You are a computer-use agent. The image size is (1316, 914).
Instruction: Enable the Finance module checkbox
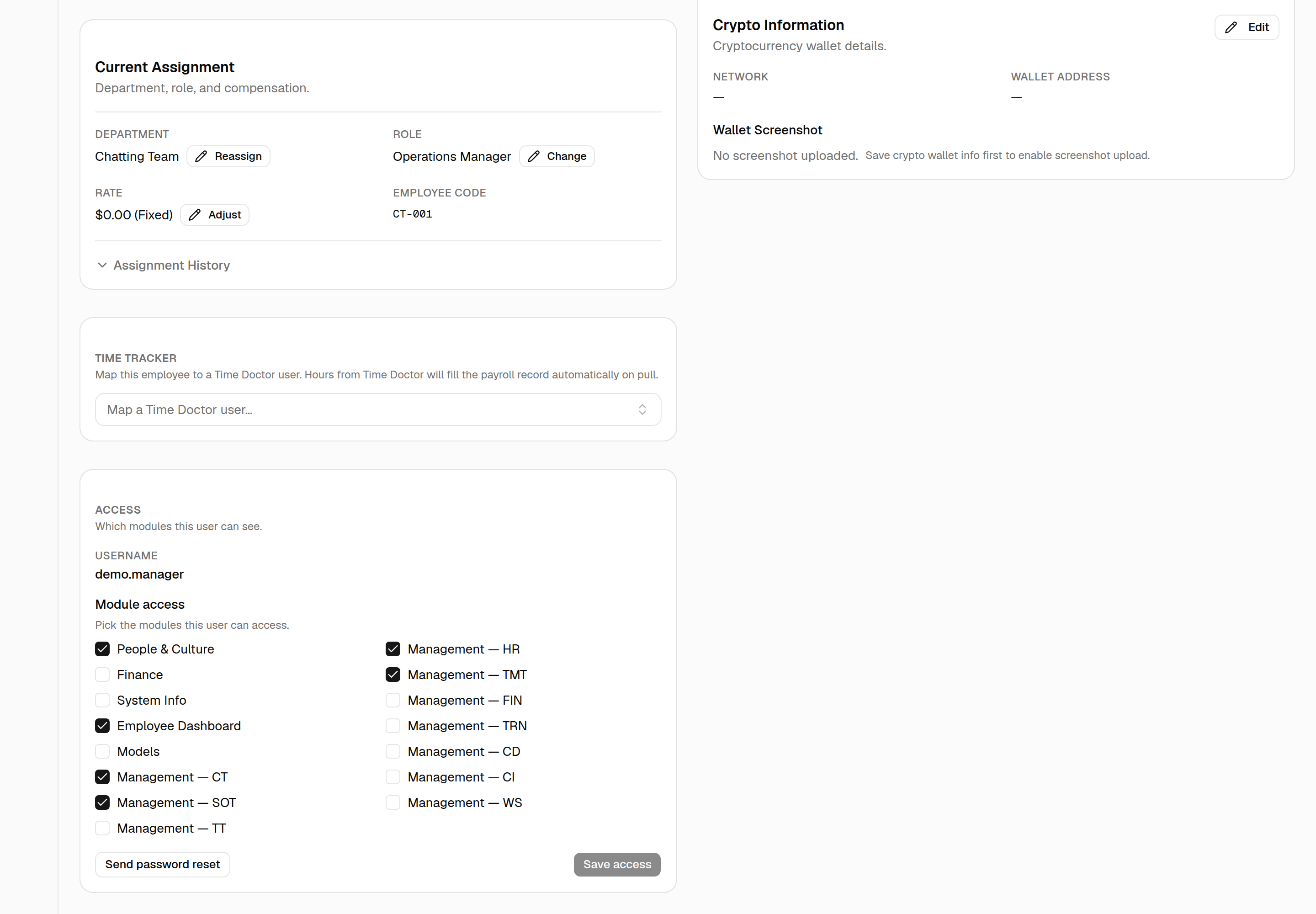102,675
